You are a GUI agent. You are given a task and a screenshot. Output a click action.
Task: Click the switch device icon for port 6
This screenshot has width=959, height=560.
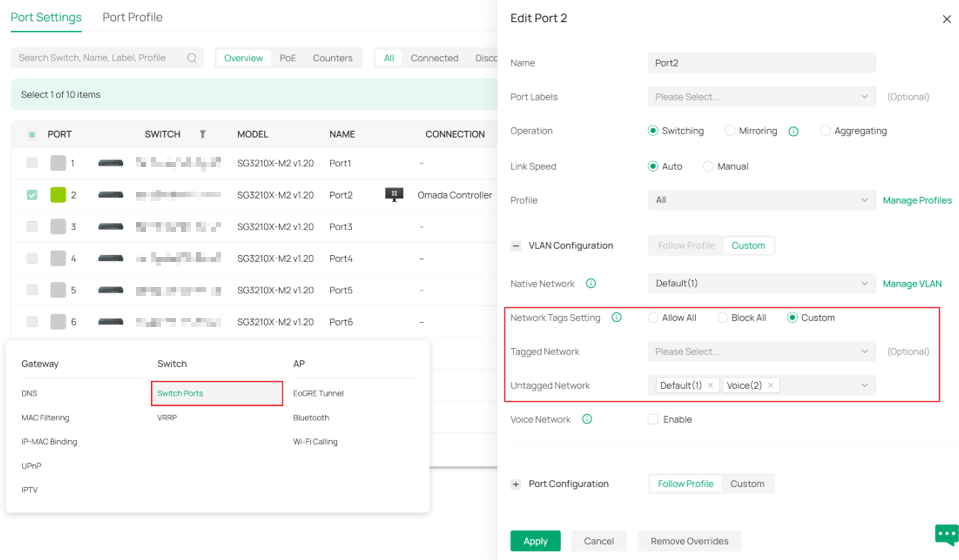tap(111, 322)
